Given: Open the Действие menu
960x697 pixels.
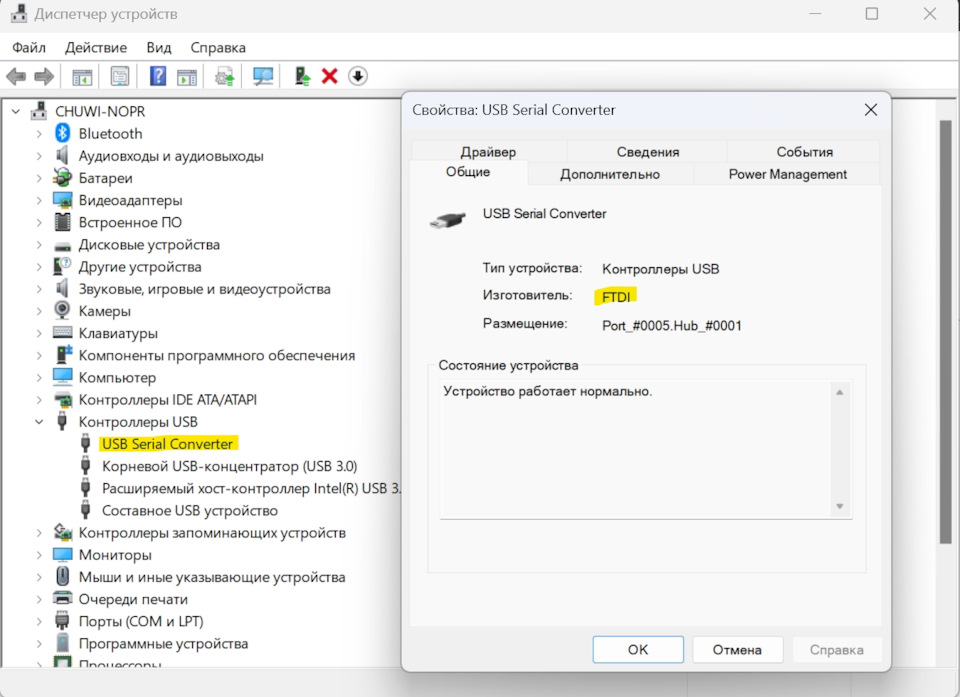Looking at the screenshot, I should tap(94, 47).
